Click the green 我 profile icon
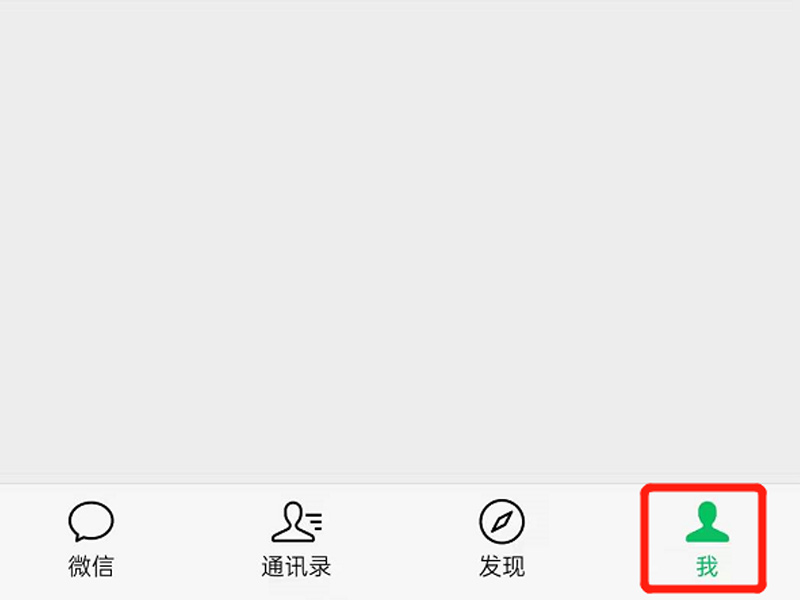This screenshot has height=600, width=800. (707, 521)
